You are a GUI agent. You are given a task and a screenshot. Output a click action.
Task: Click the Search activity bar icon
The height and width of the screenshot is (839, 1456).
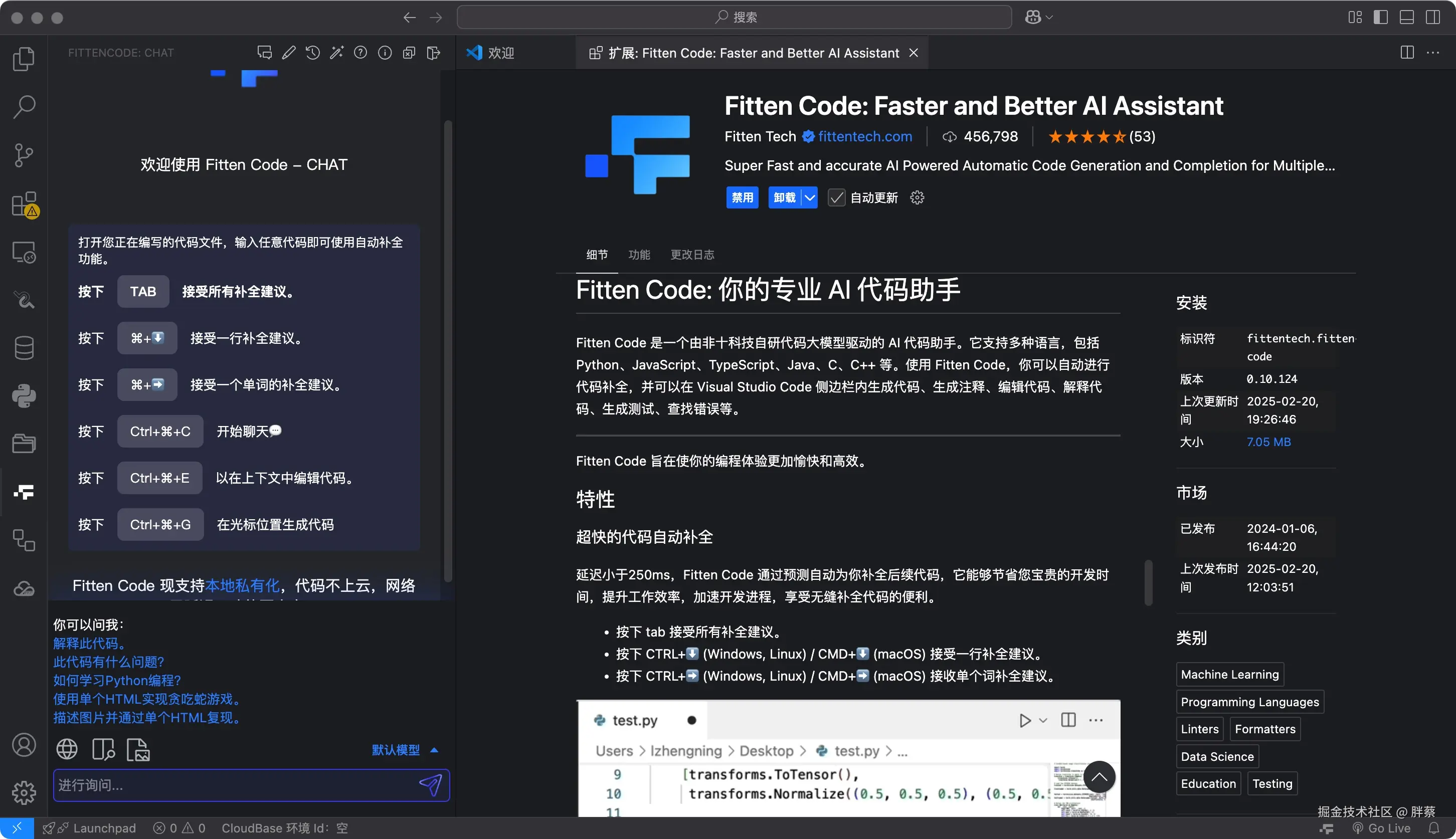(24, 107)
